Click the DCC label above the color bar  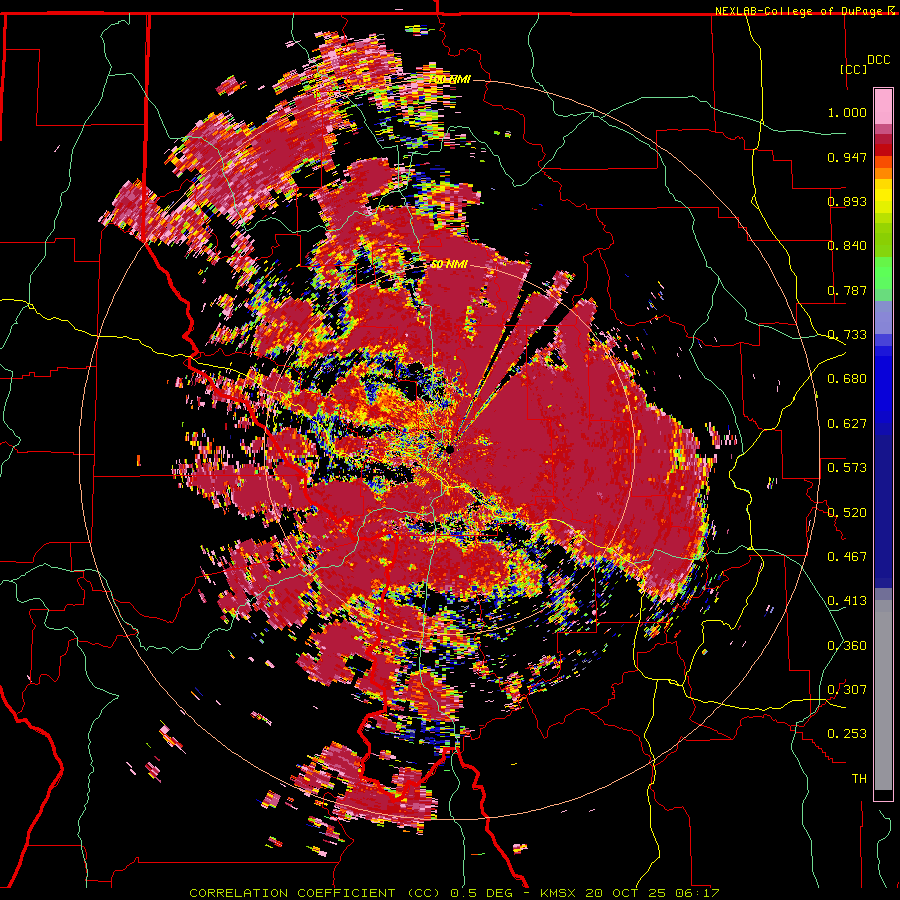point(878,60)
